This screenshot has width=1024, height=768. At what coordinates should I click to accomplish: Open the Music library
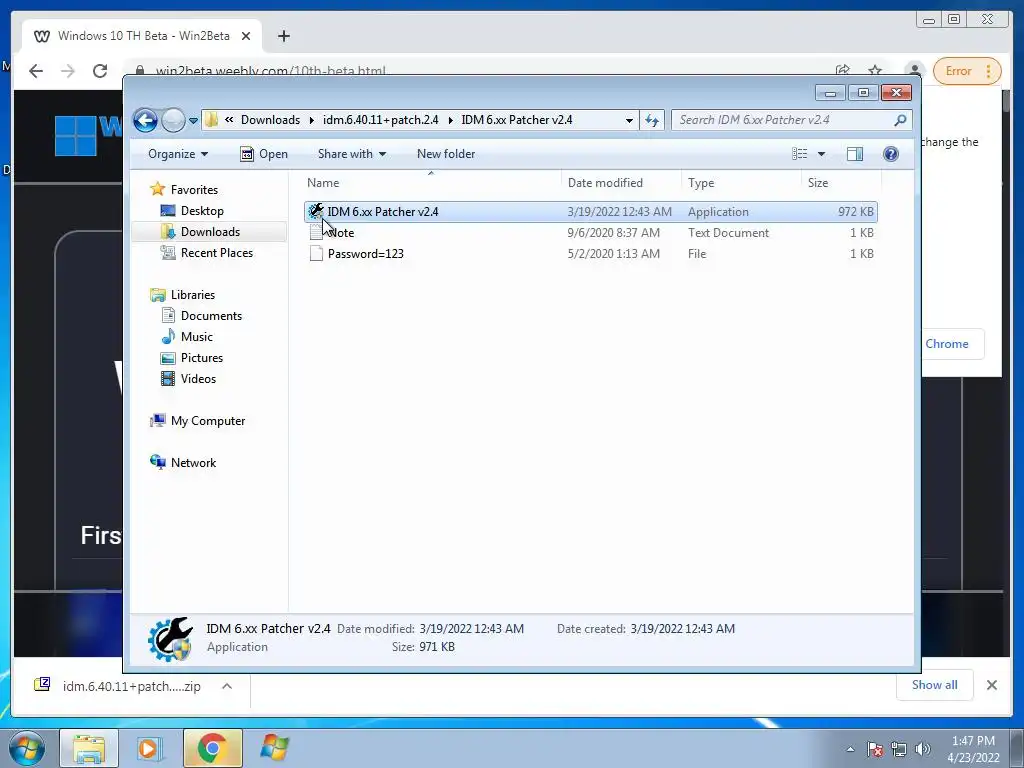point(197,336)
